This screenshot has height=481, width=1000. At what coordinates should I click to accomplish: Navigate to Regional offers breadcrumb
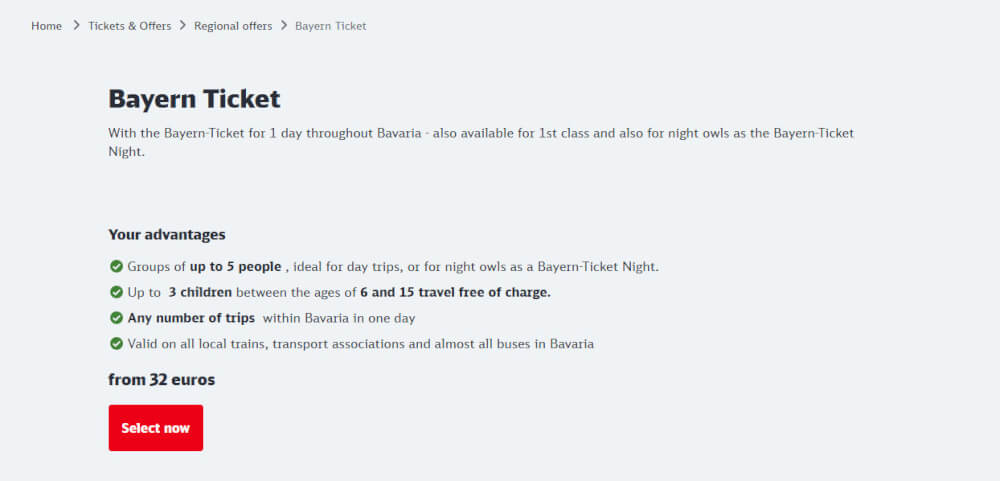click(233, 26)
